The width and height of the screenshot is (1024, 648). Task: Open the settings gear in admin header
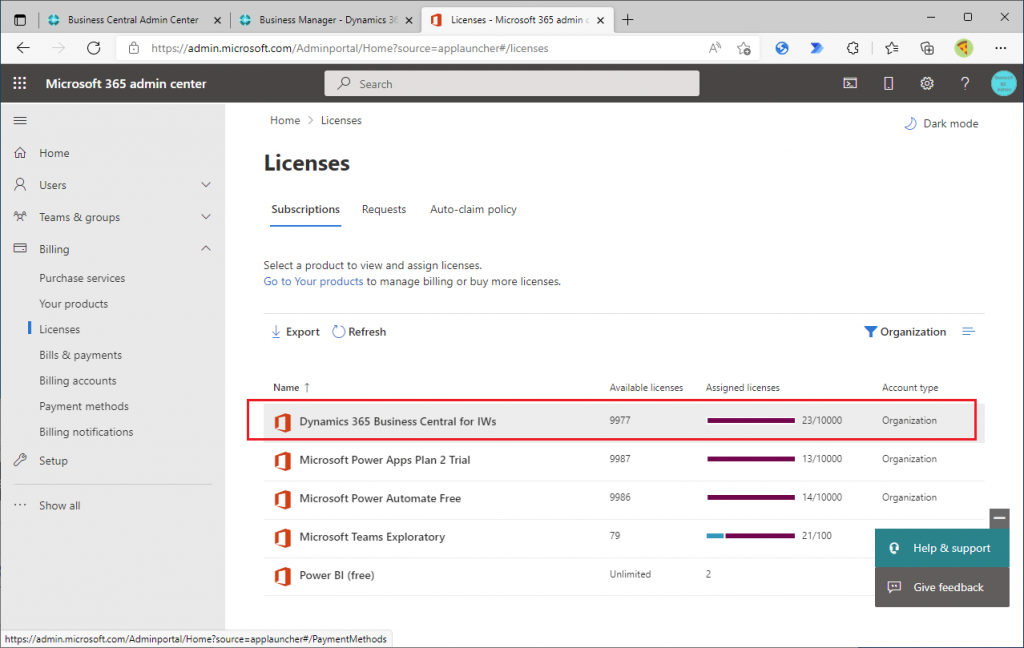pos(926,83)
